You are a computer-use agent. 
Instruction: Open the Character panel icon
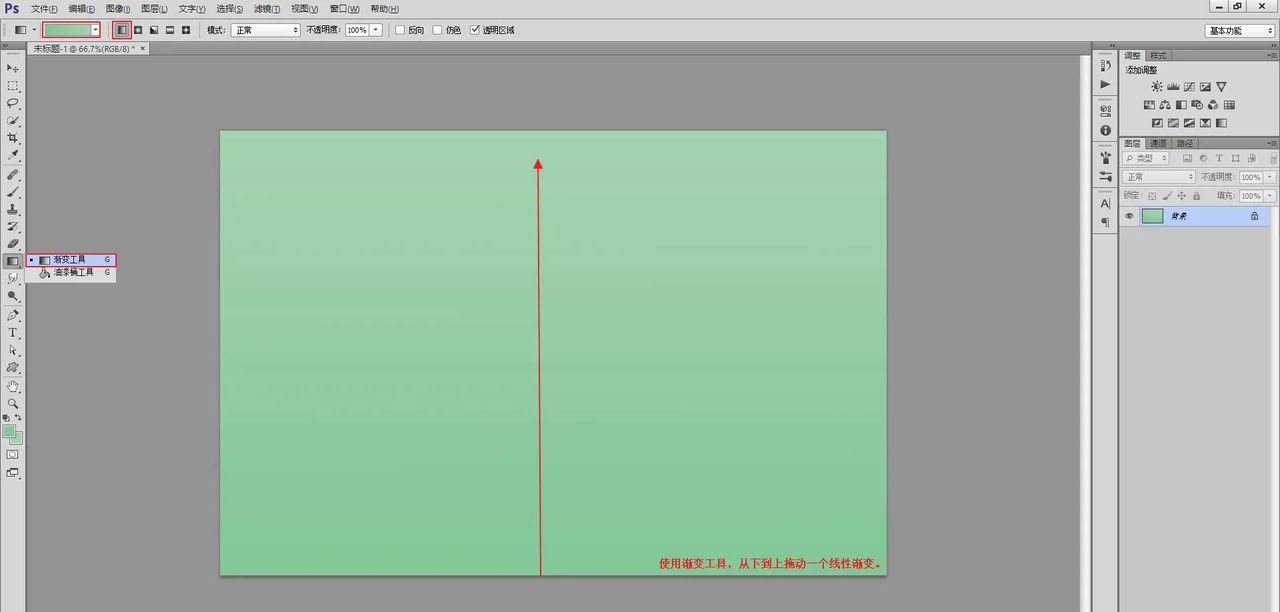(x=1105, y=203)
